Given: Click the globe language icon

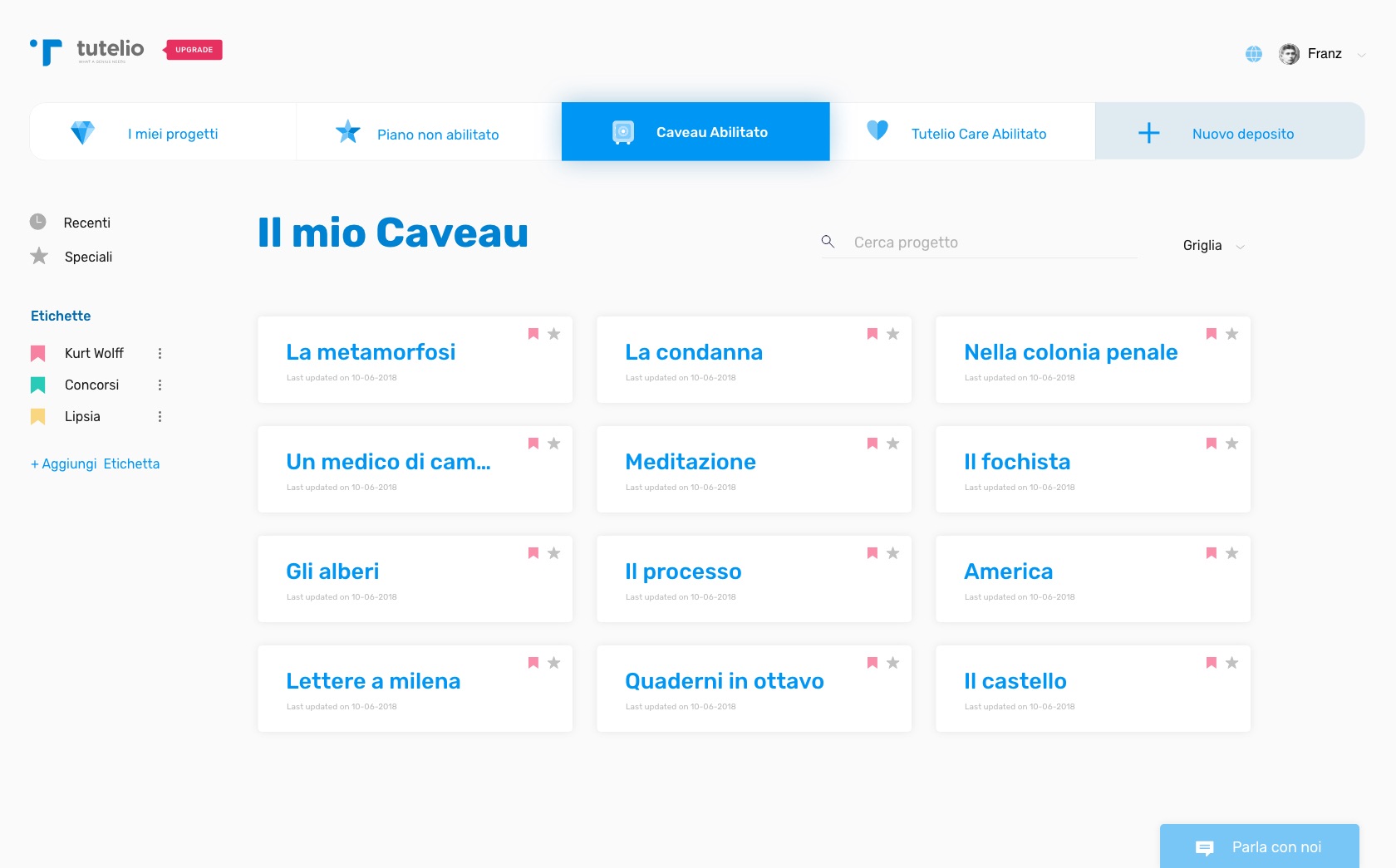Looking at the screenshot, I should click(x=1254, y=54).
